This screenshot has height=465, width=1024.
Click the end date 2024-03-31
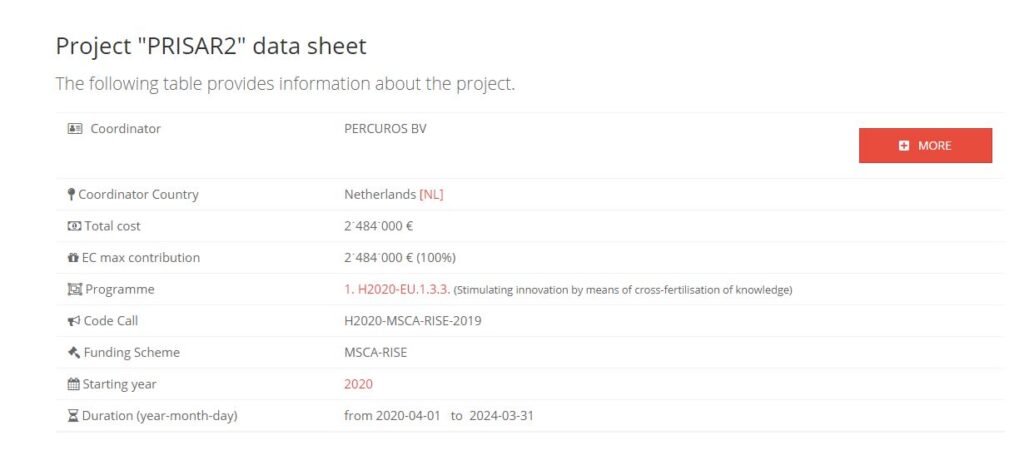502,415
